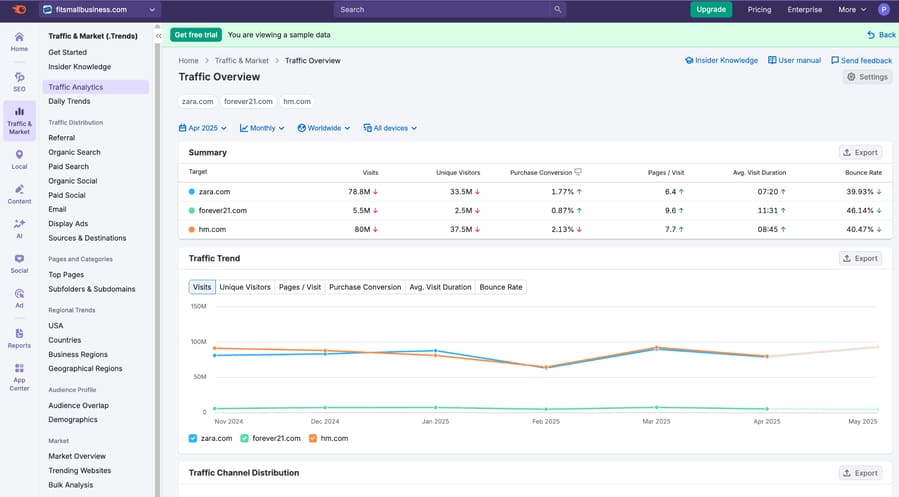Open the All devices dropdown

[390, 128]
